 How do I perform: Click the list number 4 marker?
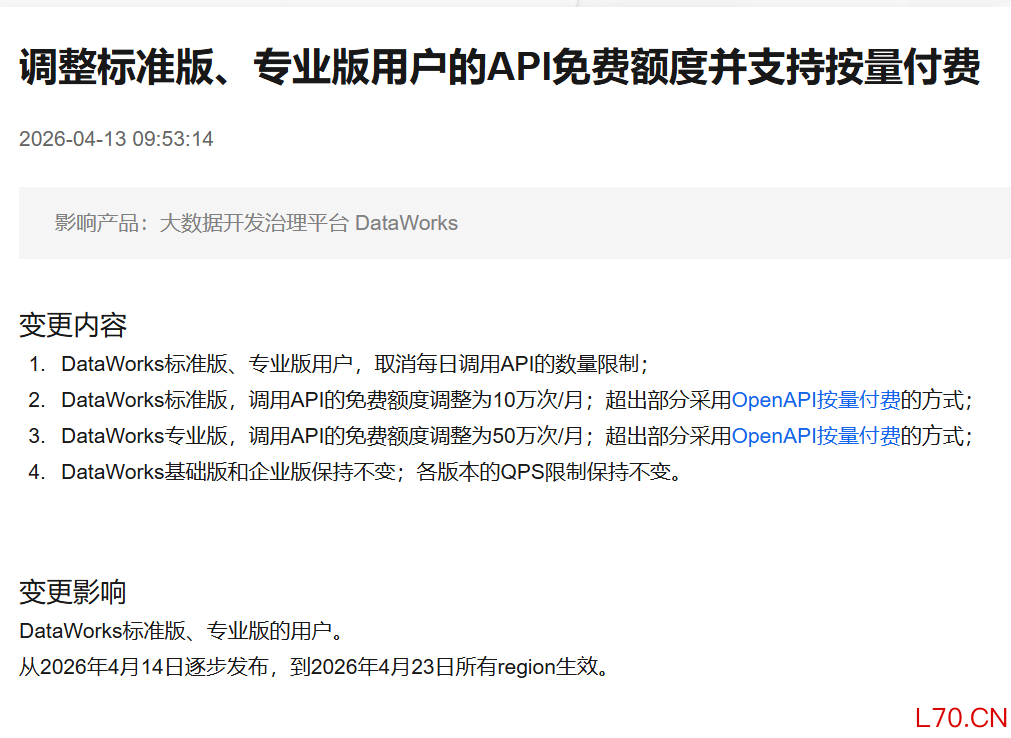point(36,472)
